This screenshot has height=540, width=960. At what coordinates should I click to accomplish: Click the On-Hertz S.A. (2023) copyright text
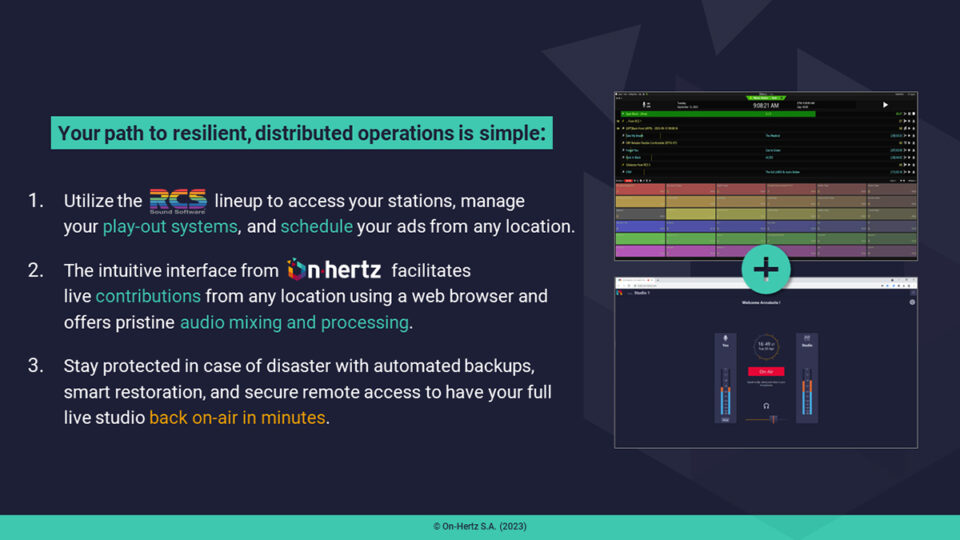[480, 526]
